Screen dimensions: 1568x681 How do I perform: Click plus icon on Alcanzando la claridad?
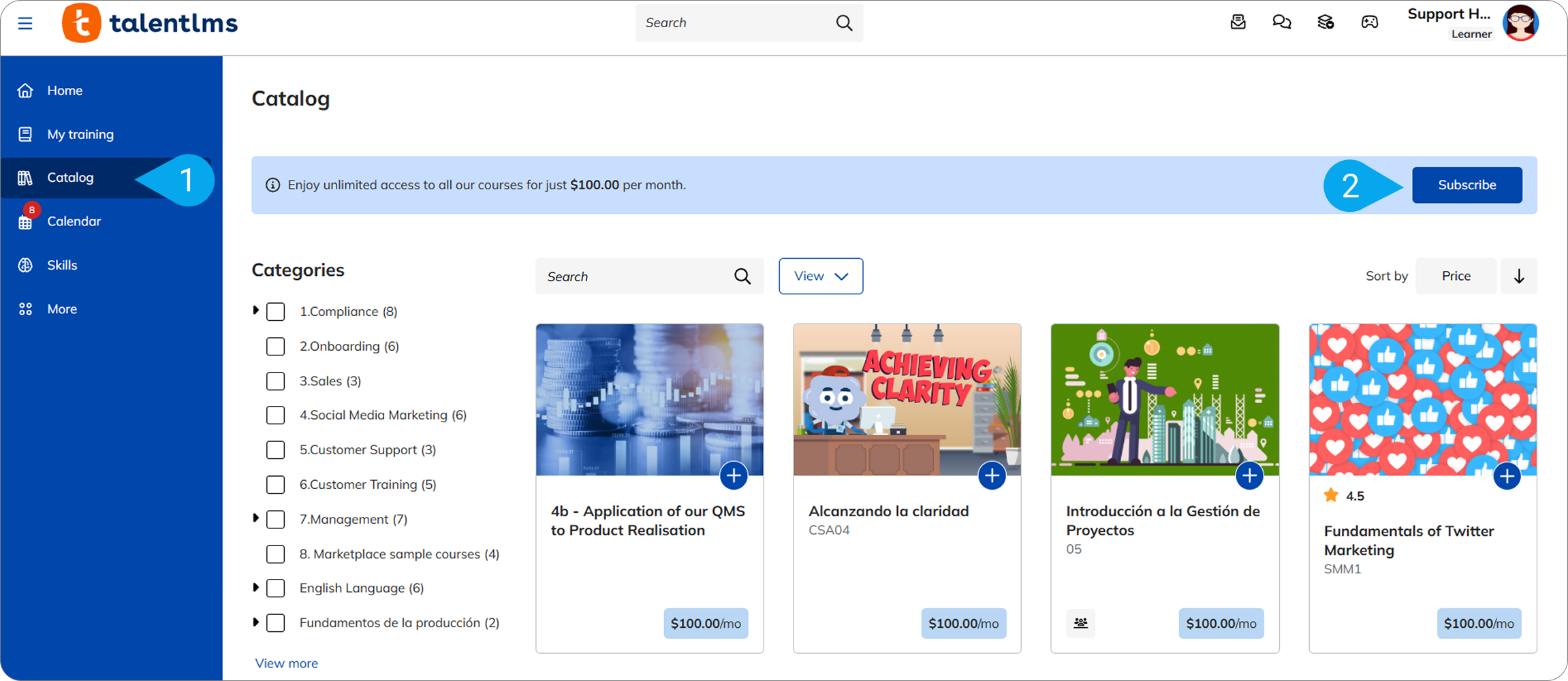[991, 475]
